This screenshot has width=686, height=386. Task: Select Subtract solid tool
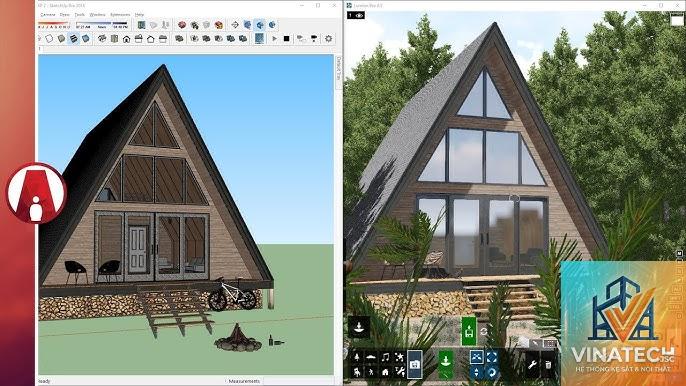(x=218, y=39)
